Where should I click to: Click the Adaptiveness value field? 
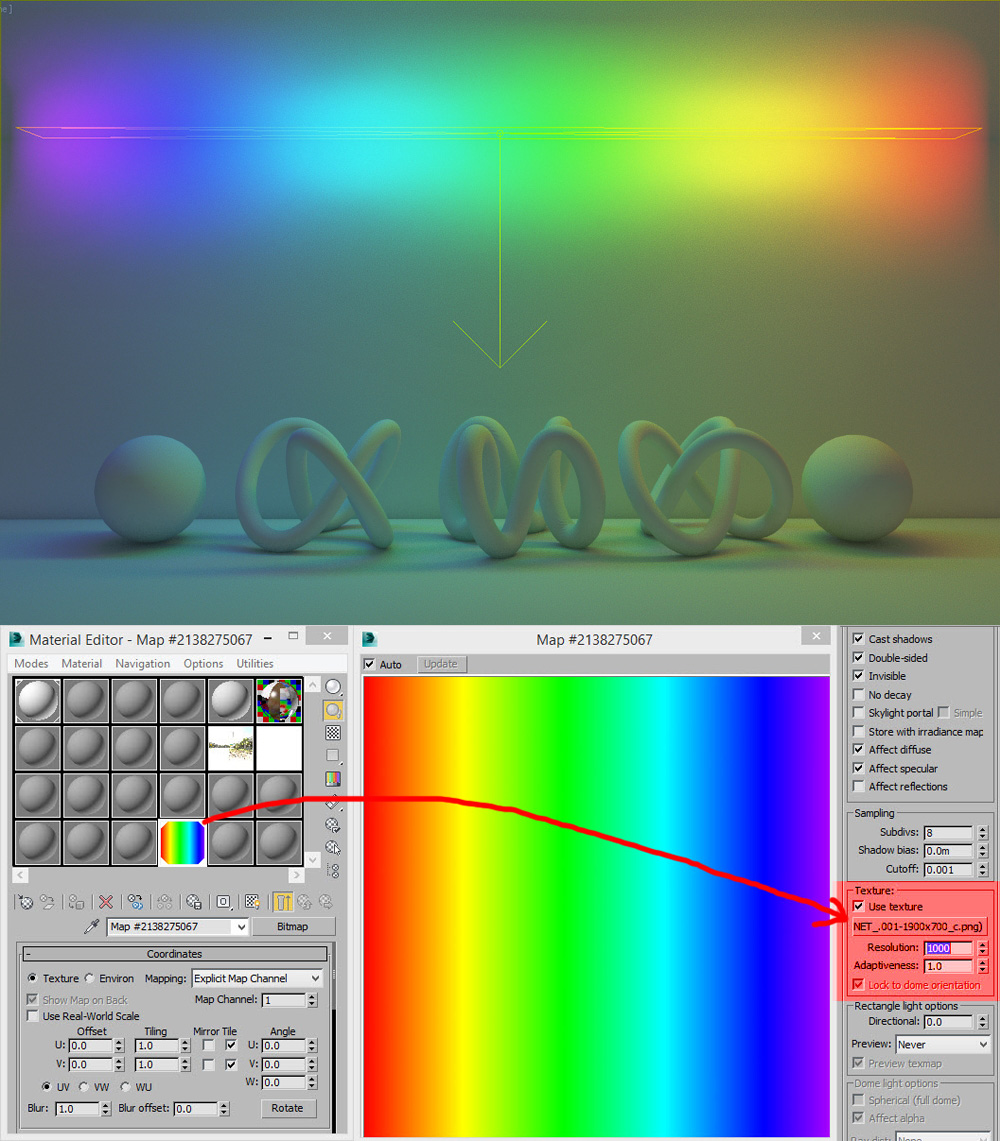[x=948, y=966]
